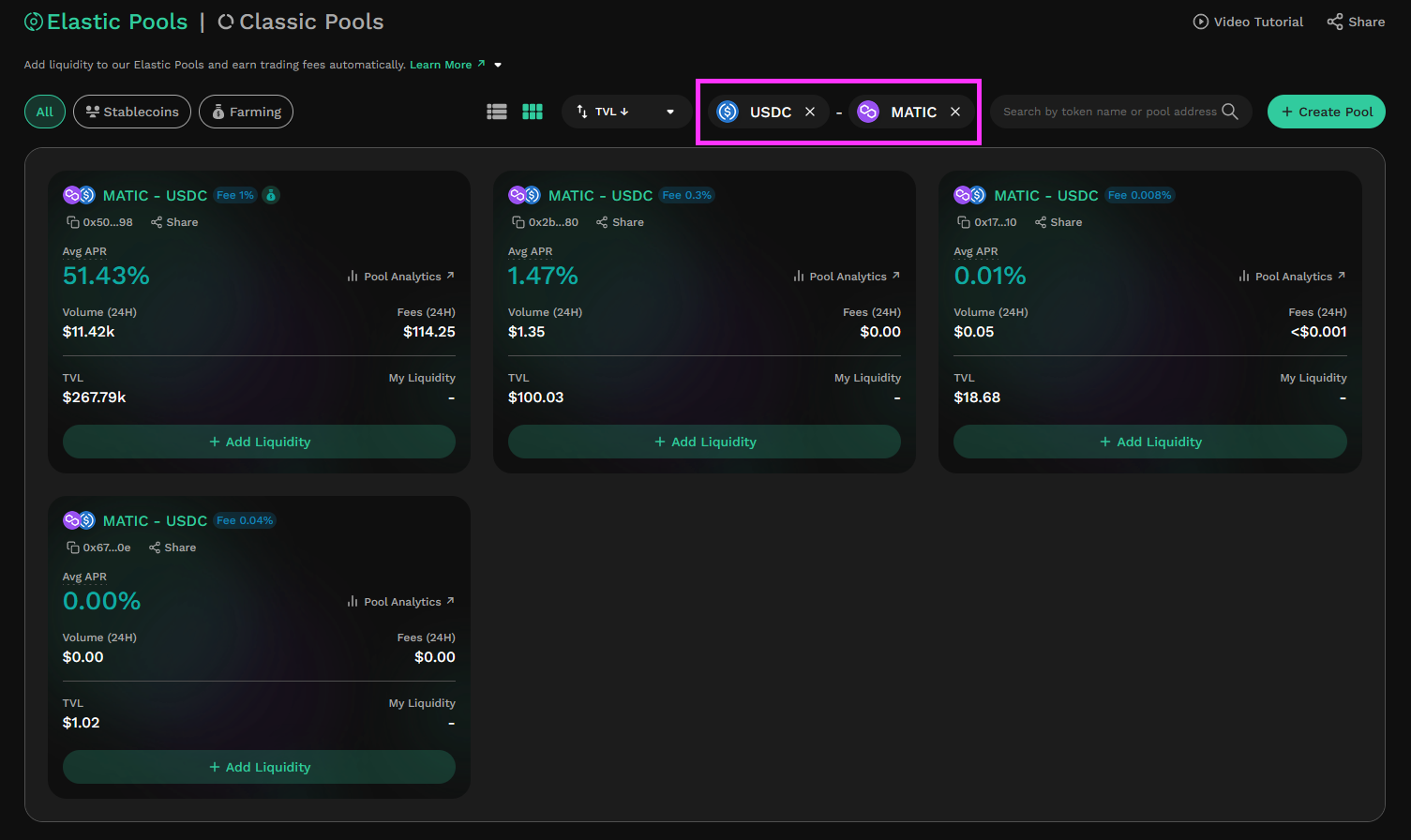Click the Fee 1% badge
The image size is (1411, 840).
click(235, 195)
